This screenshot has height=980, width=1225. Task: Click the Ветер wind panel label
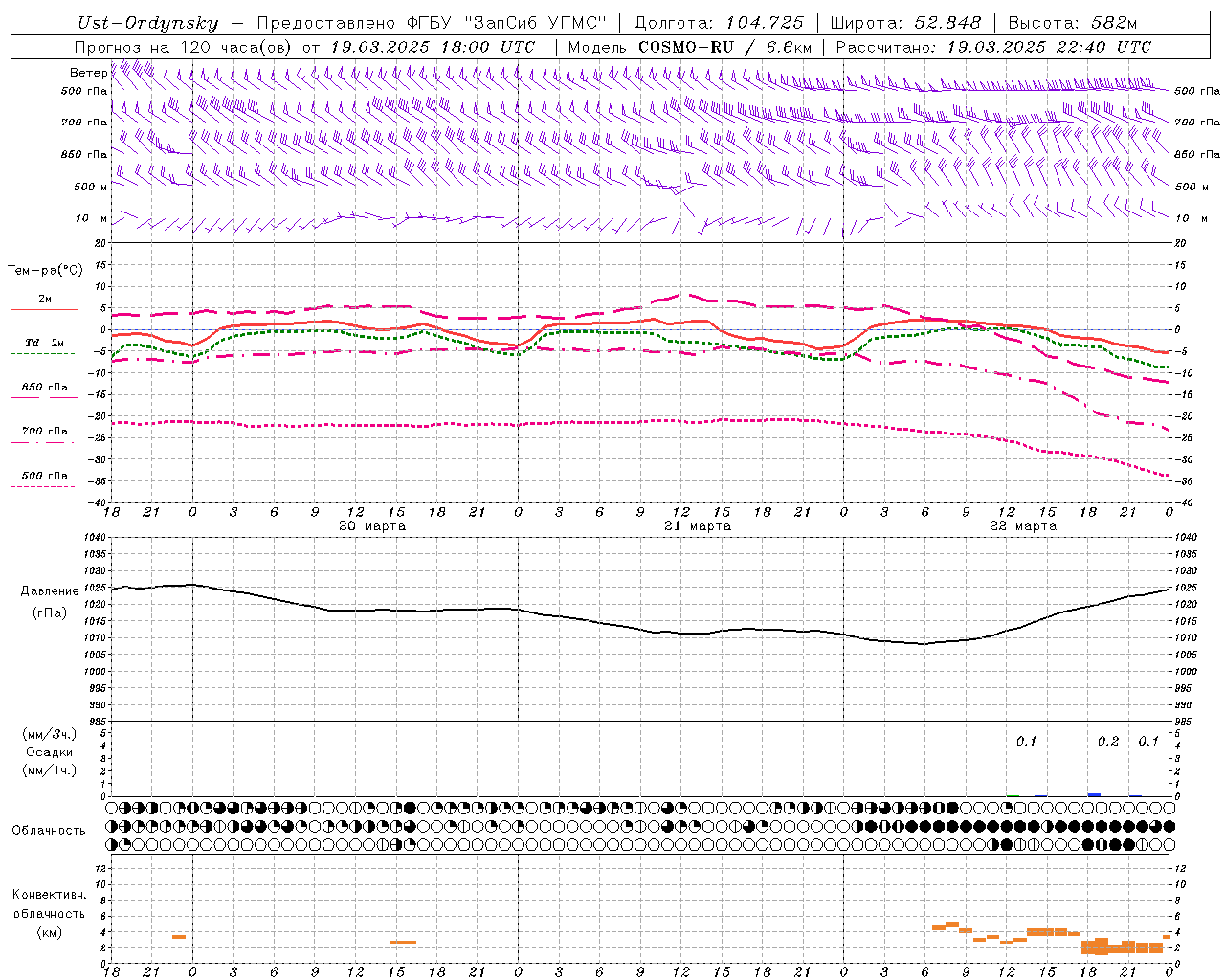click(88, 73)
